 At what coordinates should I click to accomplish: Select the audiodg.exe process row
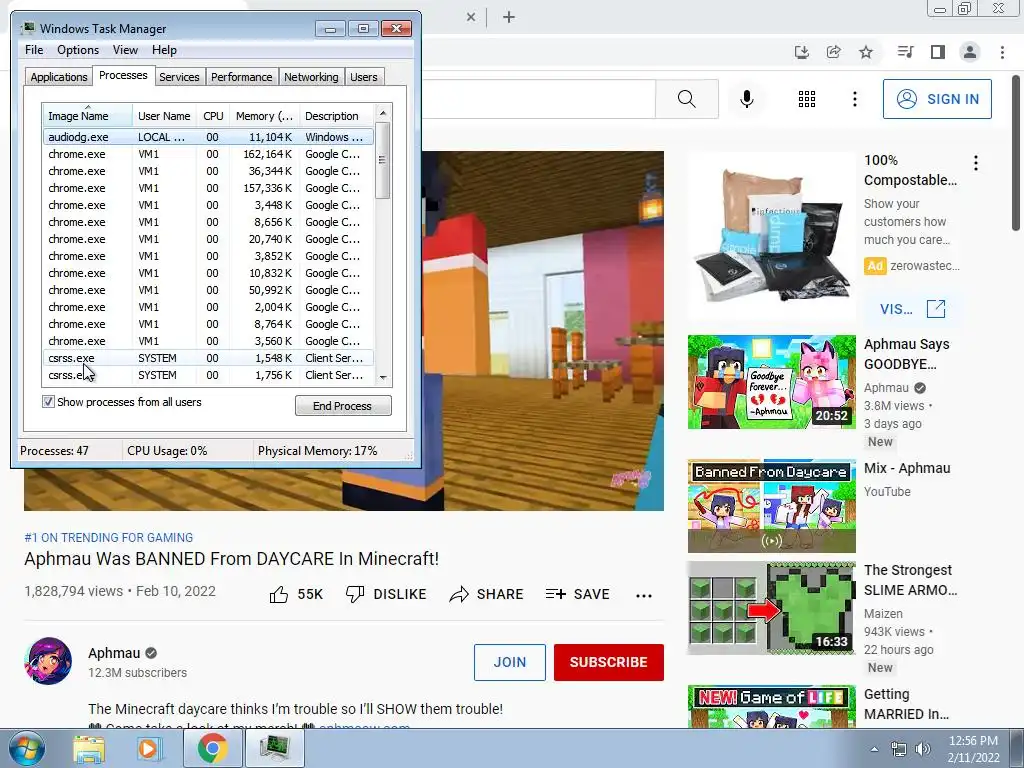pos(208,137)
